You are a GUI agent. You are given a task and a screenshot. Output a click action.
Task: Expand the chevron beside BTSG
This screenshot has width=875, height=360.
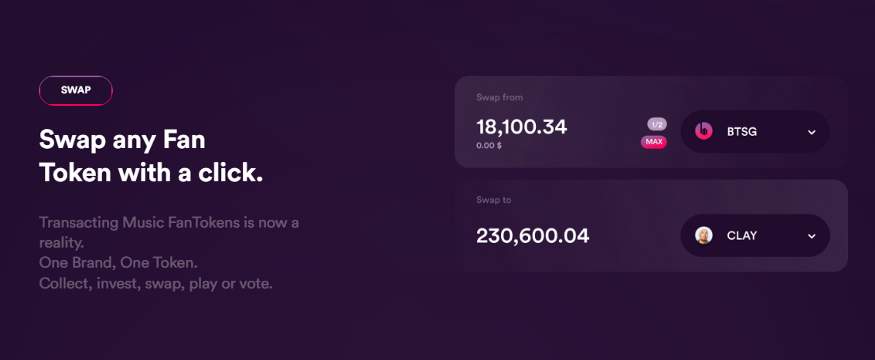point(812,132)
